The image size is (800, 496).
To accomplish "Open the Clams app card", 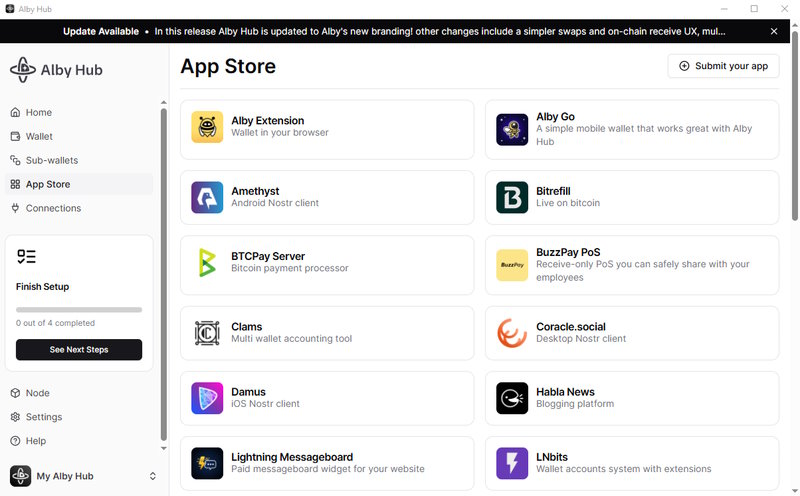I will pos(327,333).
